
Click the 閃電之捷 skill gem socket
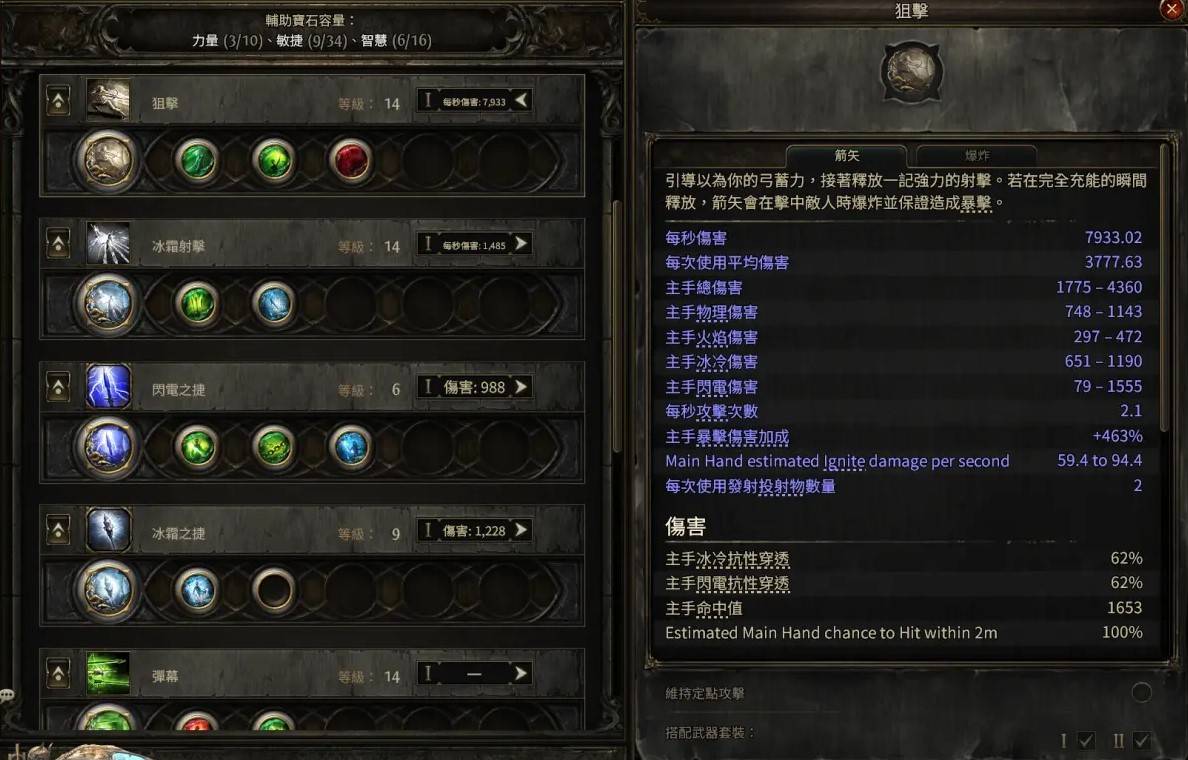pos(107,447)
